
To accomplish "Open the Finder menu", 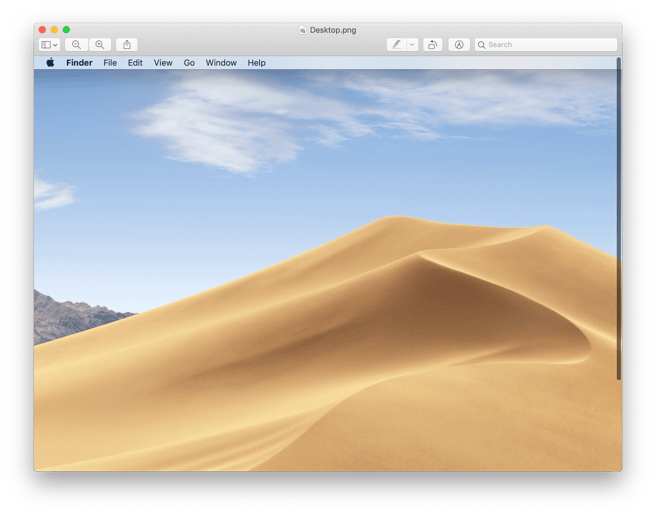I will [x=79, y=63].
